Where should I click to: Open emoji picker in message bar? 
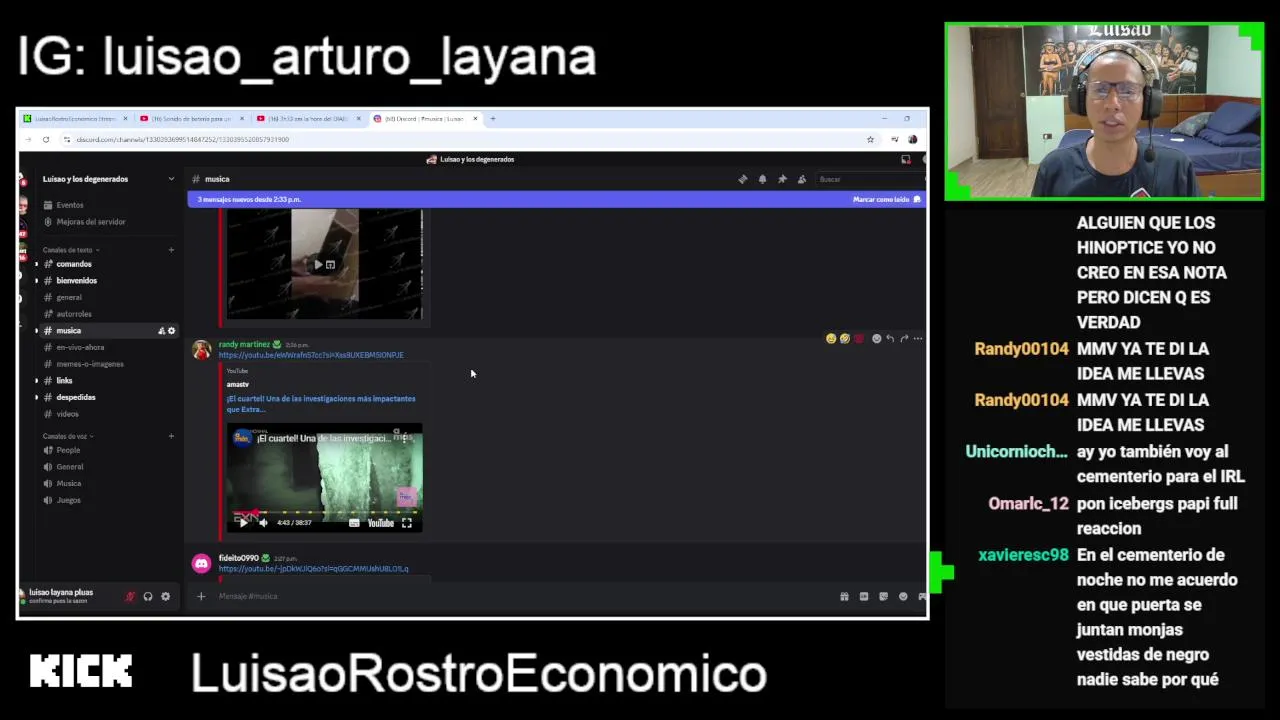click(x=903, y=596)
